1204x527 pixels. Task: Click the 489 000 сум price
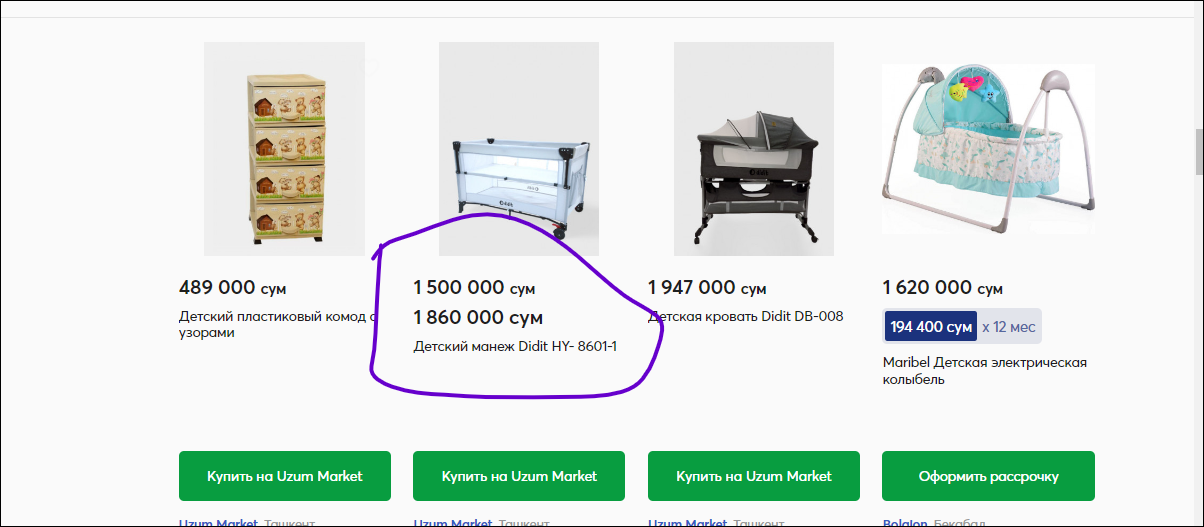232,288
